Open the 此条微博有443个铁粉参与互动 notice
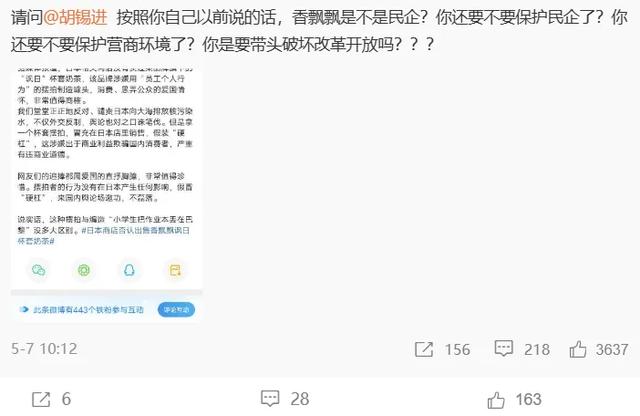640x416 pixels. 88,310
